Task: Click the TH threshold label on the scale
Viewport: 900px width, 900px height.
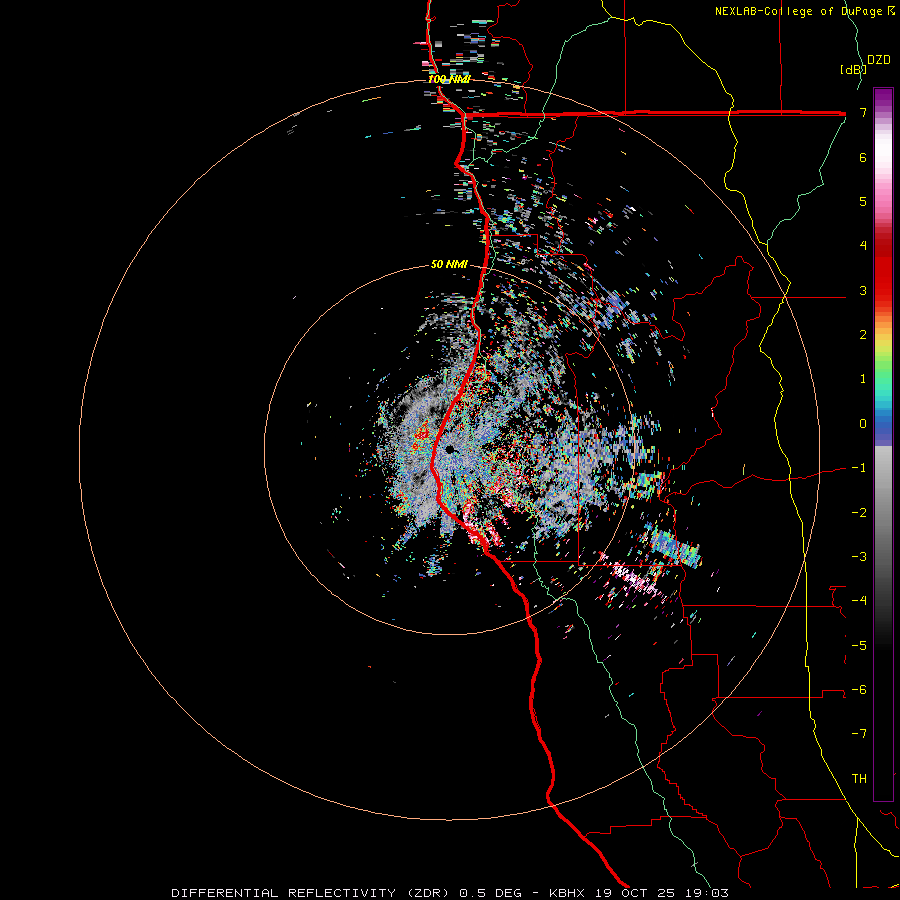Action: point(859,779)
